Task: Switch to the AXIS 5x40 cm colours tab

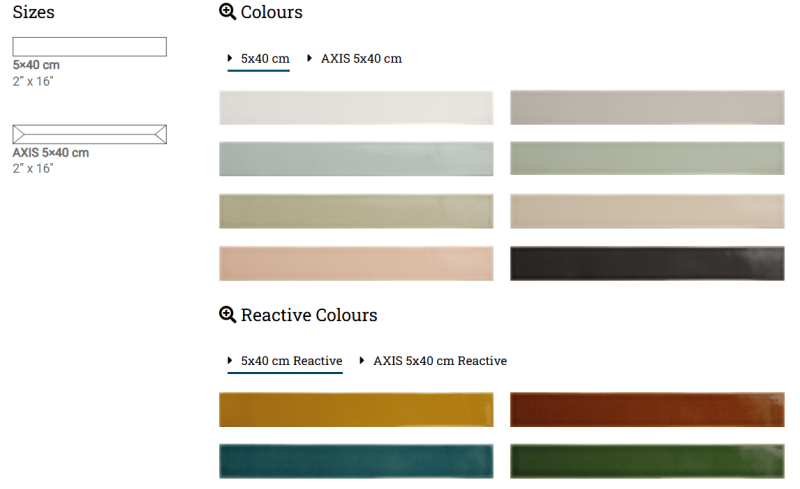Action: click(x=361, y=59)
